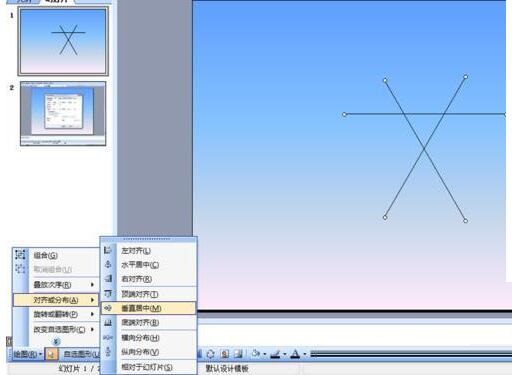Screen dimensions: 512x375
Task: Select the Align Top (顶端对齐) icon
Action: (108, 294)
